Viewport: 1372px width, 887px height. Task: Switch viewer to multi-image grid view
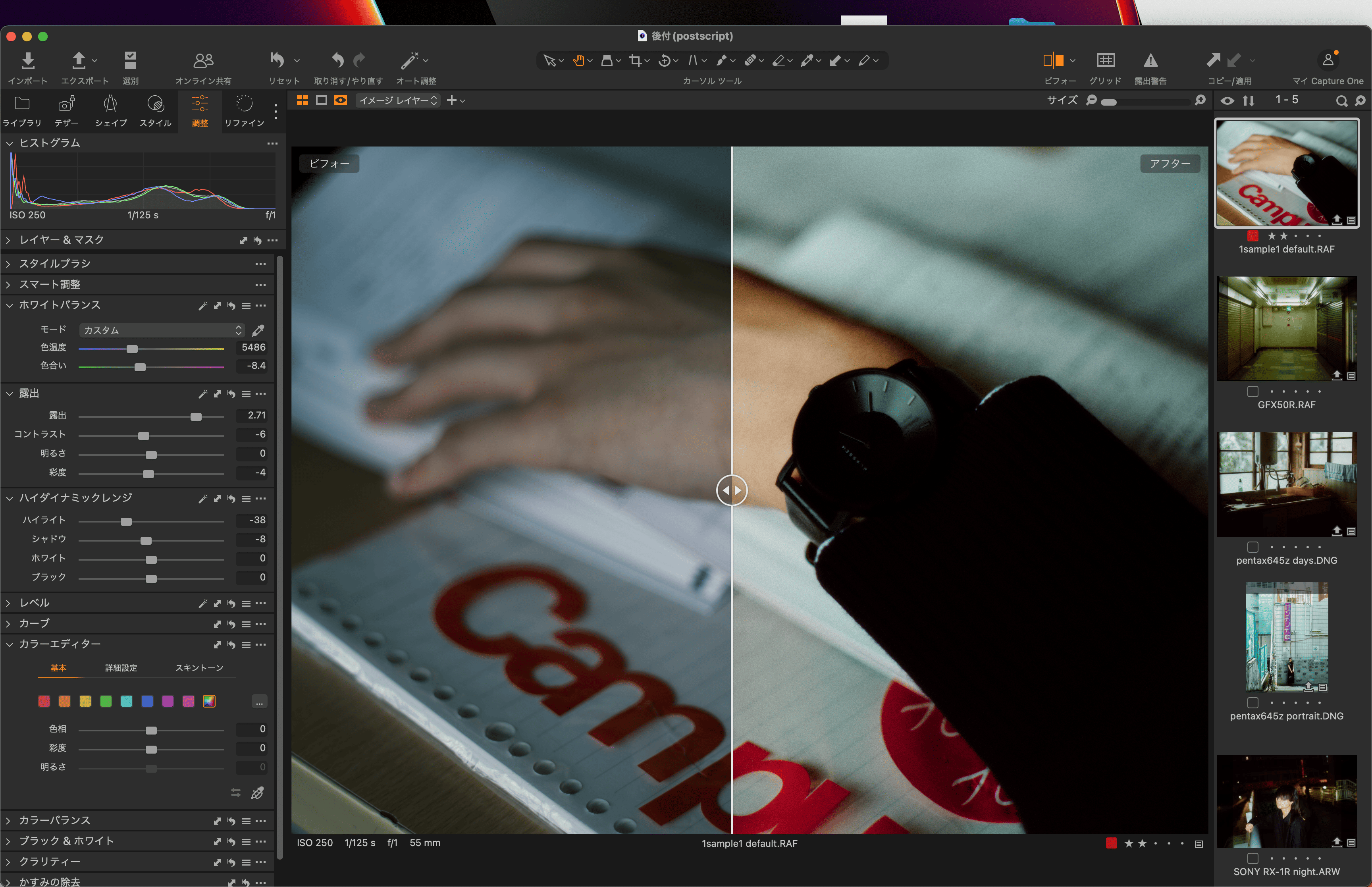(302, 100)
